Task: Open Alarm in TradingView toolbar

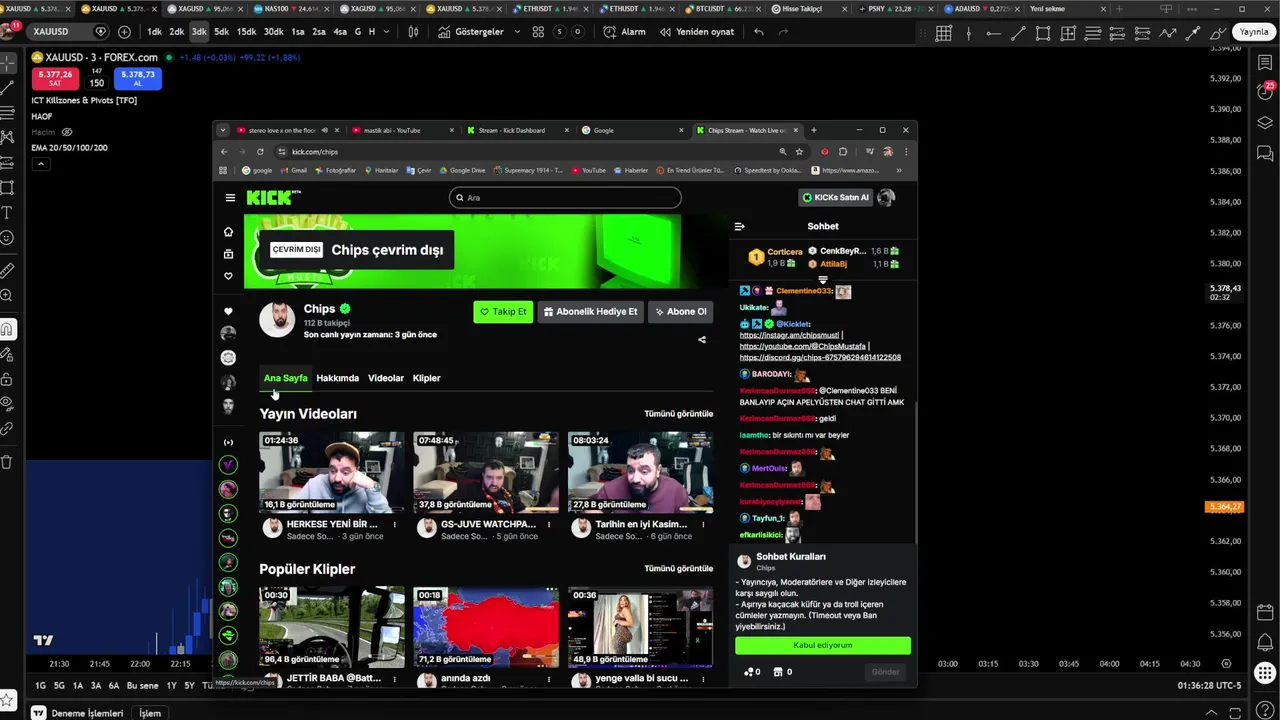Action: tap(624, 32)
